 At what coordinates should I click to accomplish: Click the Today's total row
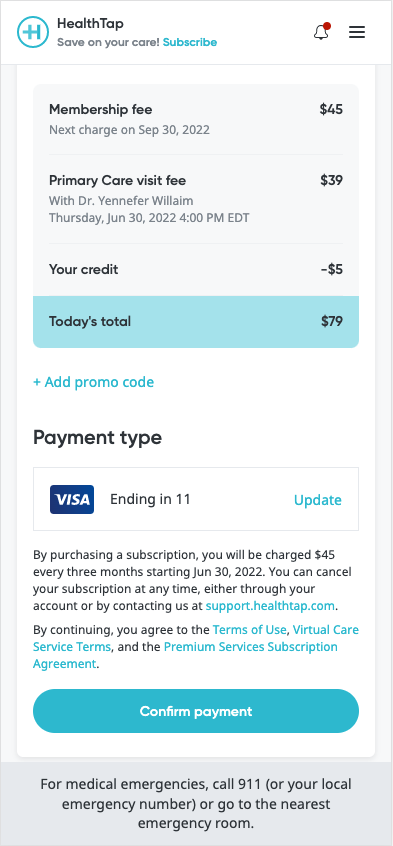(196, 322)
